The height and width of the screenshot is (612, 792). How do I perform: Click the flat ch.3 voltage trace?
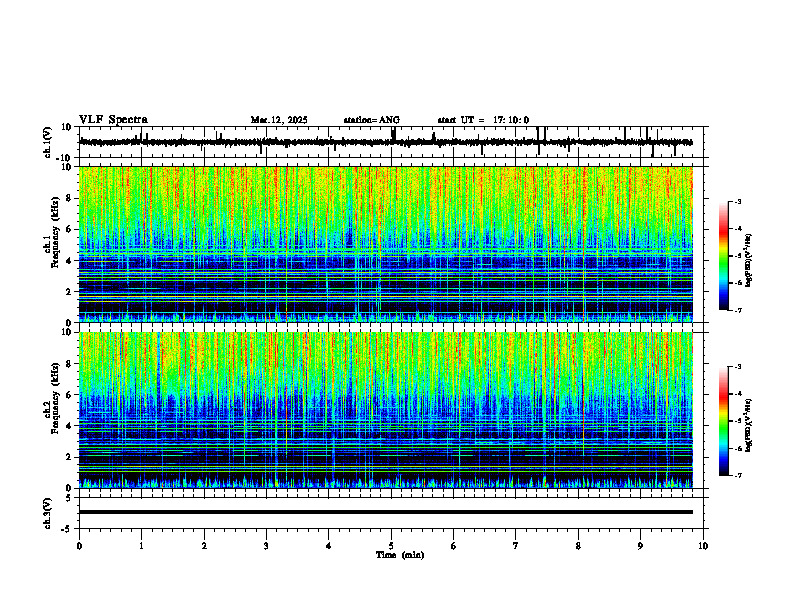click(x=385, y=512)
